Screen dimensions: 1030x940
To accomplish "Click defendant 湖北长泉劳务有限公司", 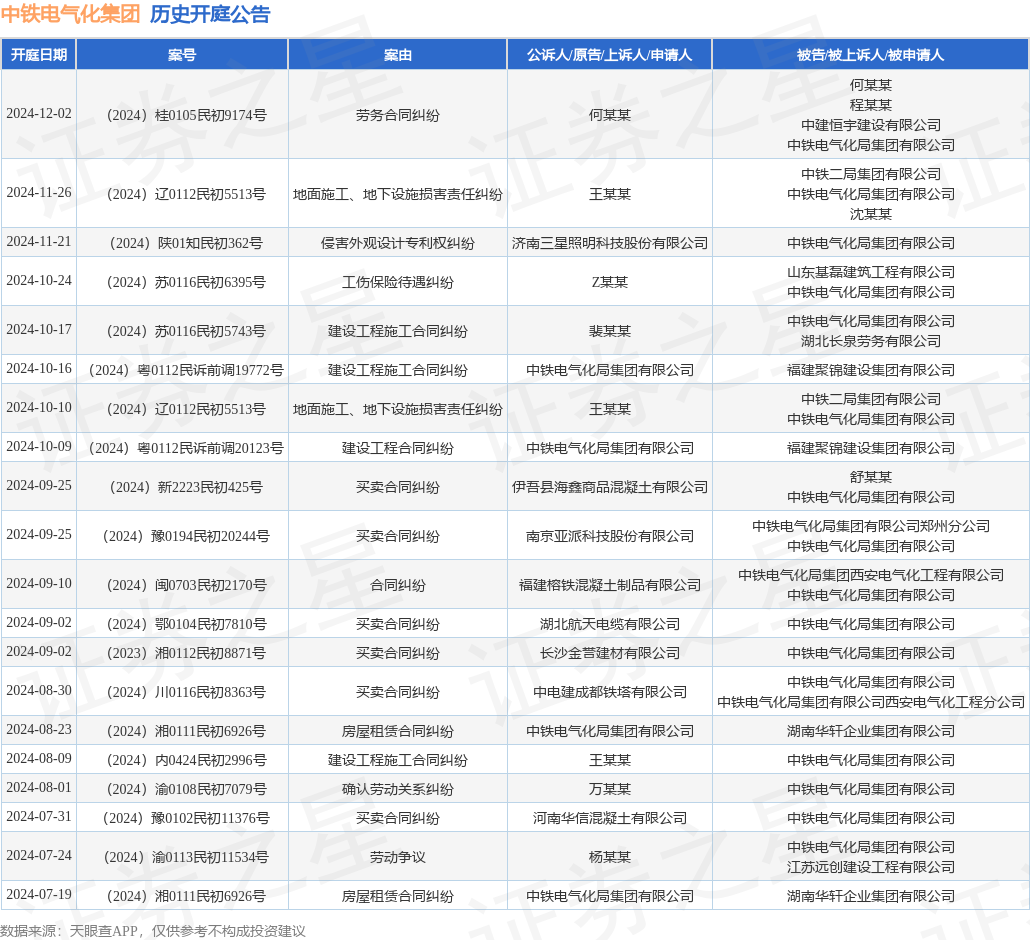I will tap(870, 341).
